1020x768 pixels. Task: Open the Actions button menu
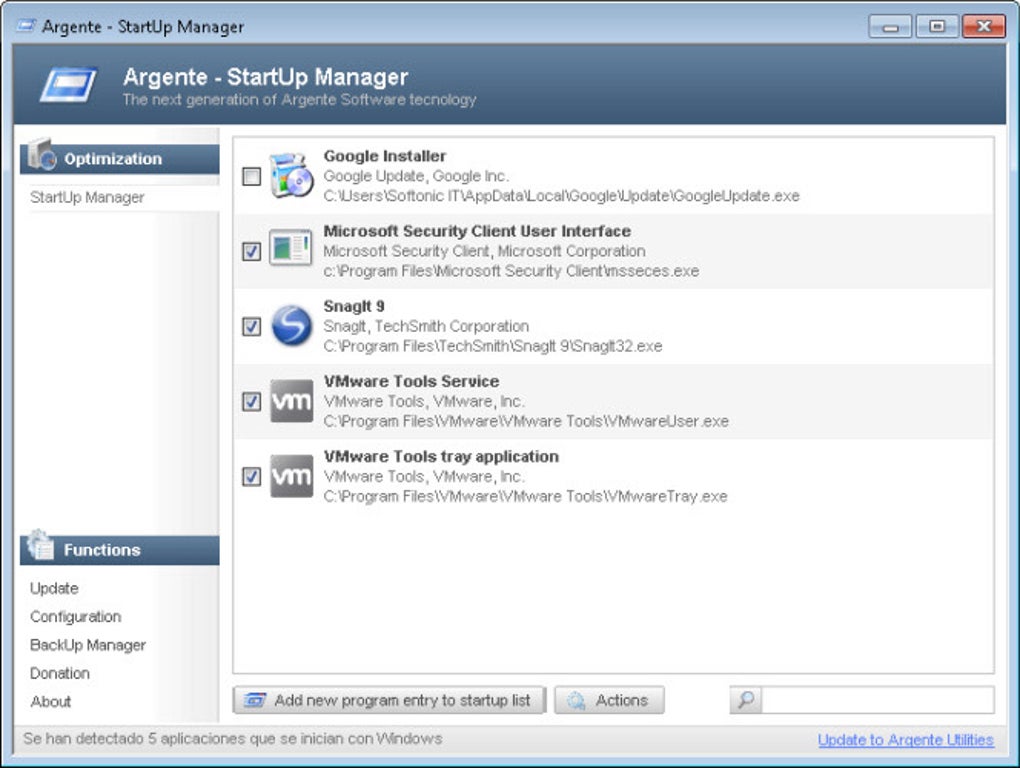coord(610,700)
